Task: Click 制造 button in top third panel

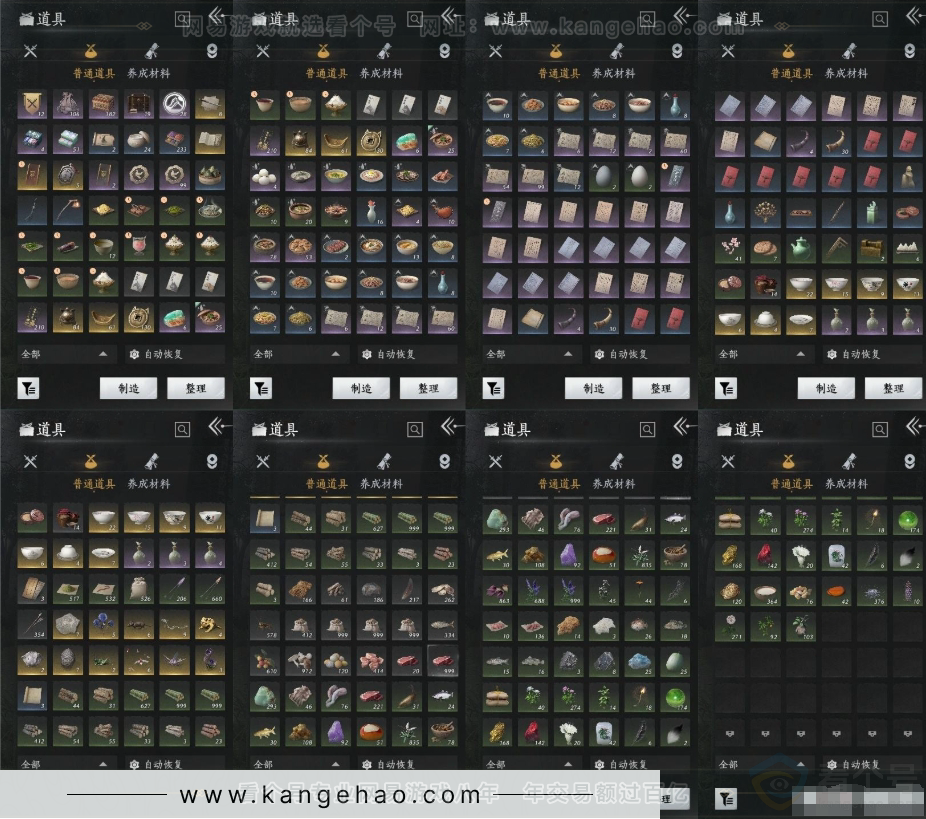Action: (594, 388)
